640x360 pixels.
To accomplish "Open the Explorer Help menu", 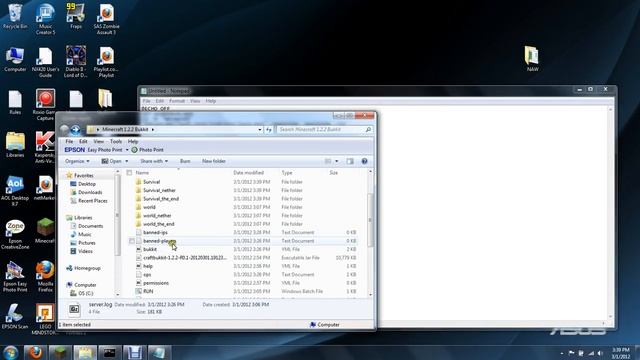I will pyautogui.click(x=133, y=142).
